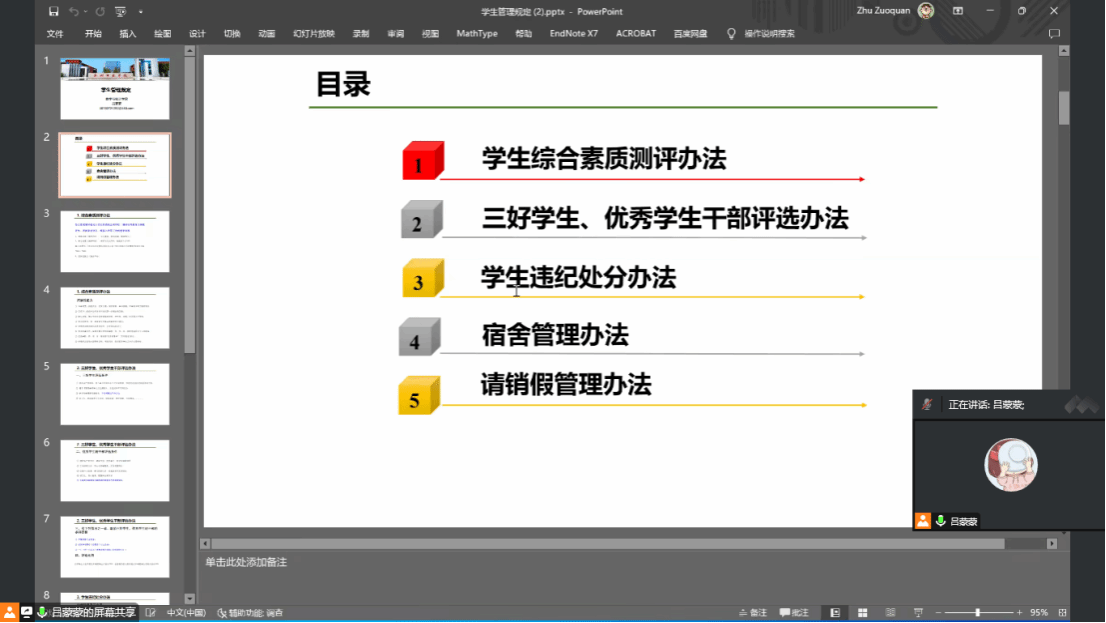Start slideshow from beginning via quick access icon
This screenshot has width=1106, height=623.
[x=120, y=11]
